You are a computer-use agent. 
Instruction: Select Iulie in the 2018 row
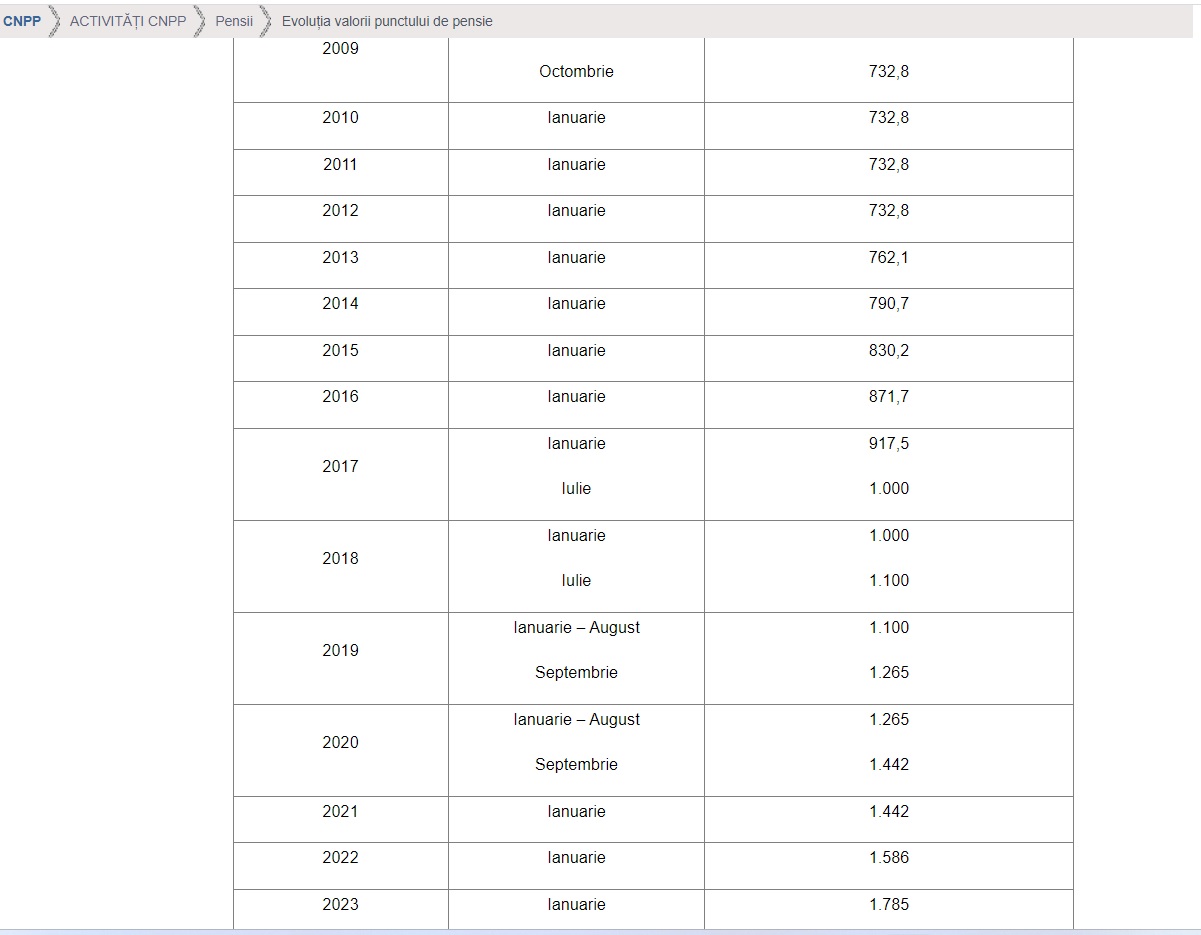[x=576, y=581]
